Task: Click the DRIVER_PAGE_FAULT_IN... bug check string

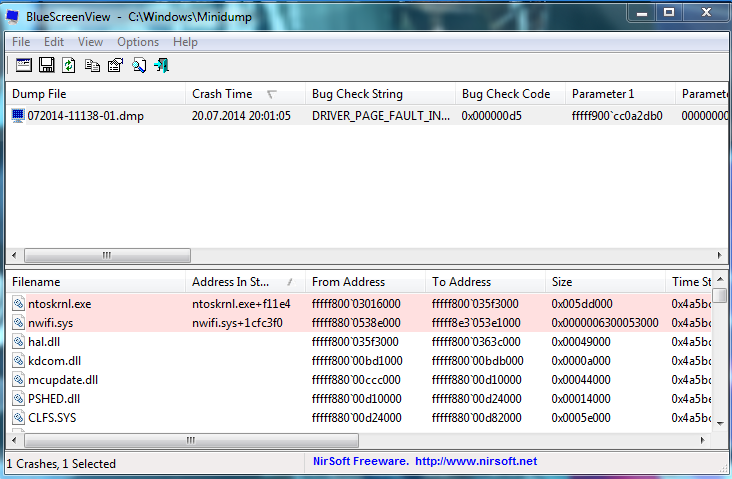Action: point(381,116)
